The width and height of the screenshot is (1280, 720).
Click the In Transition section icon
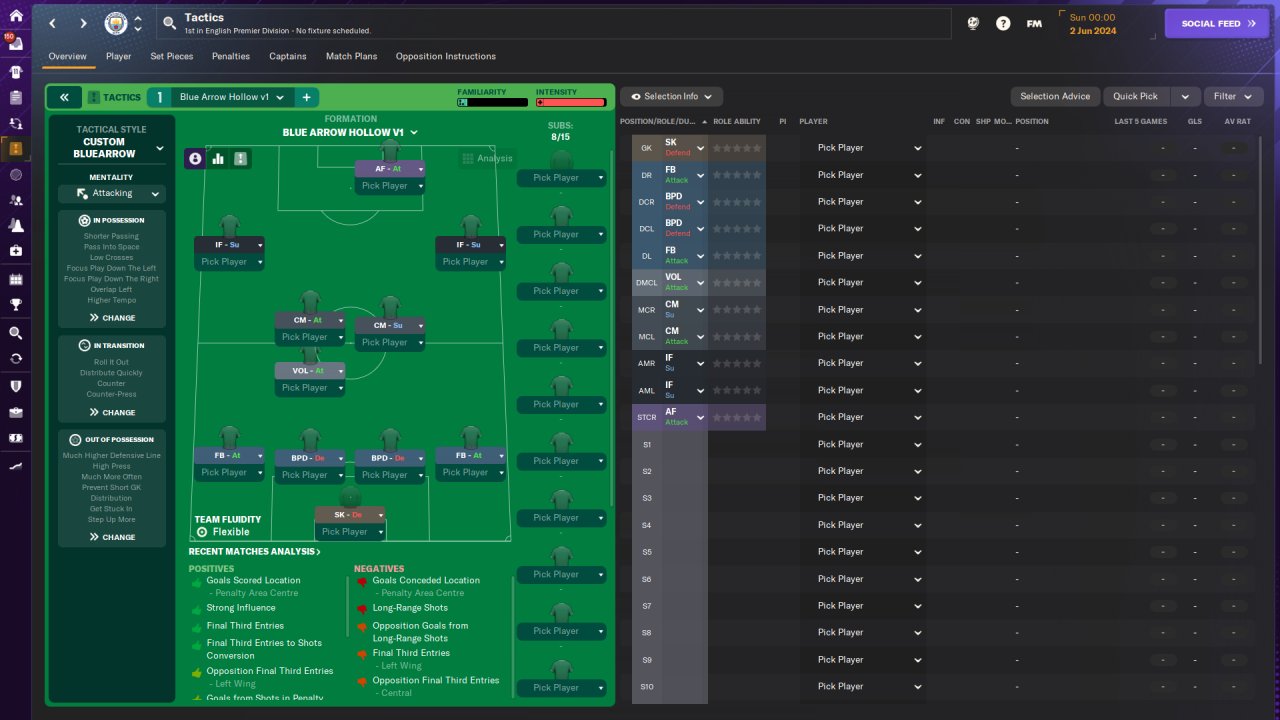[x=84, y=345]
